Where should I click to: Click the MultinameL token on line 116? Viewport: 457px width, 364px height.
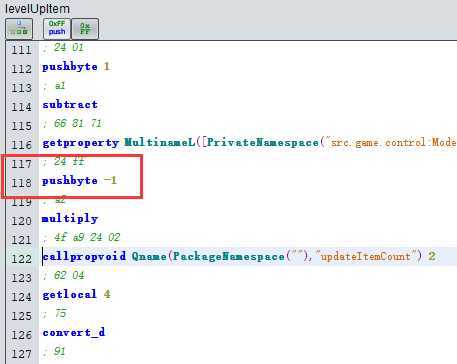[x=160, y=143]
